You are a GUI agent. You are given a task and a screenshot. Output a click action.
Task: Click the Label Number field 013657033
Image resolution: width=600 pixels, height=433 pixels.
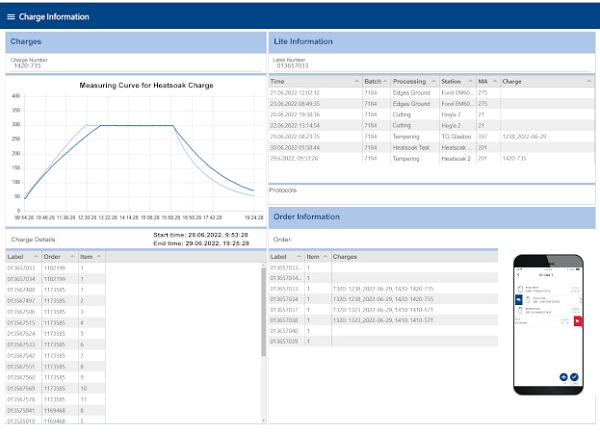[x=432, y=63]
